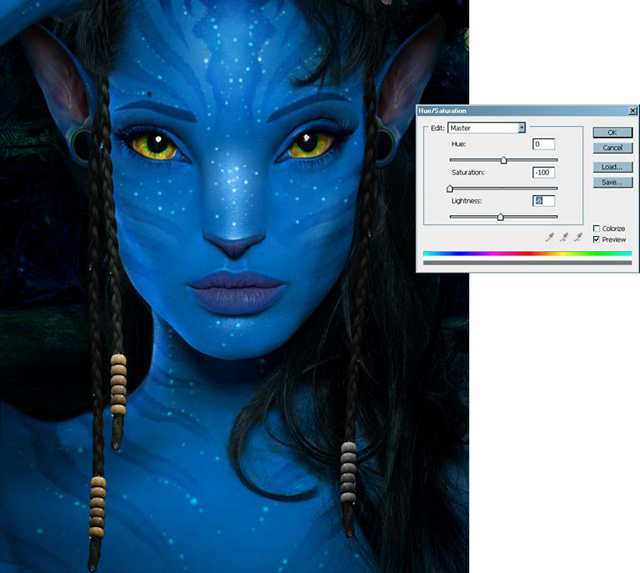Viewport: 640px width, 573px height.
Task: Select the Subtract from Sample eyedropper
Action: (575, 237)
